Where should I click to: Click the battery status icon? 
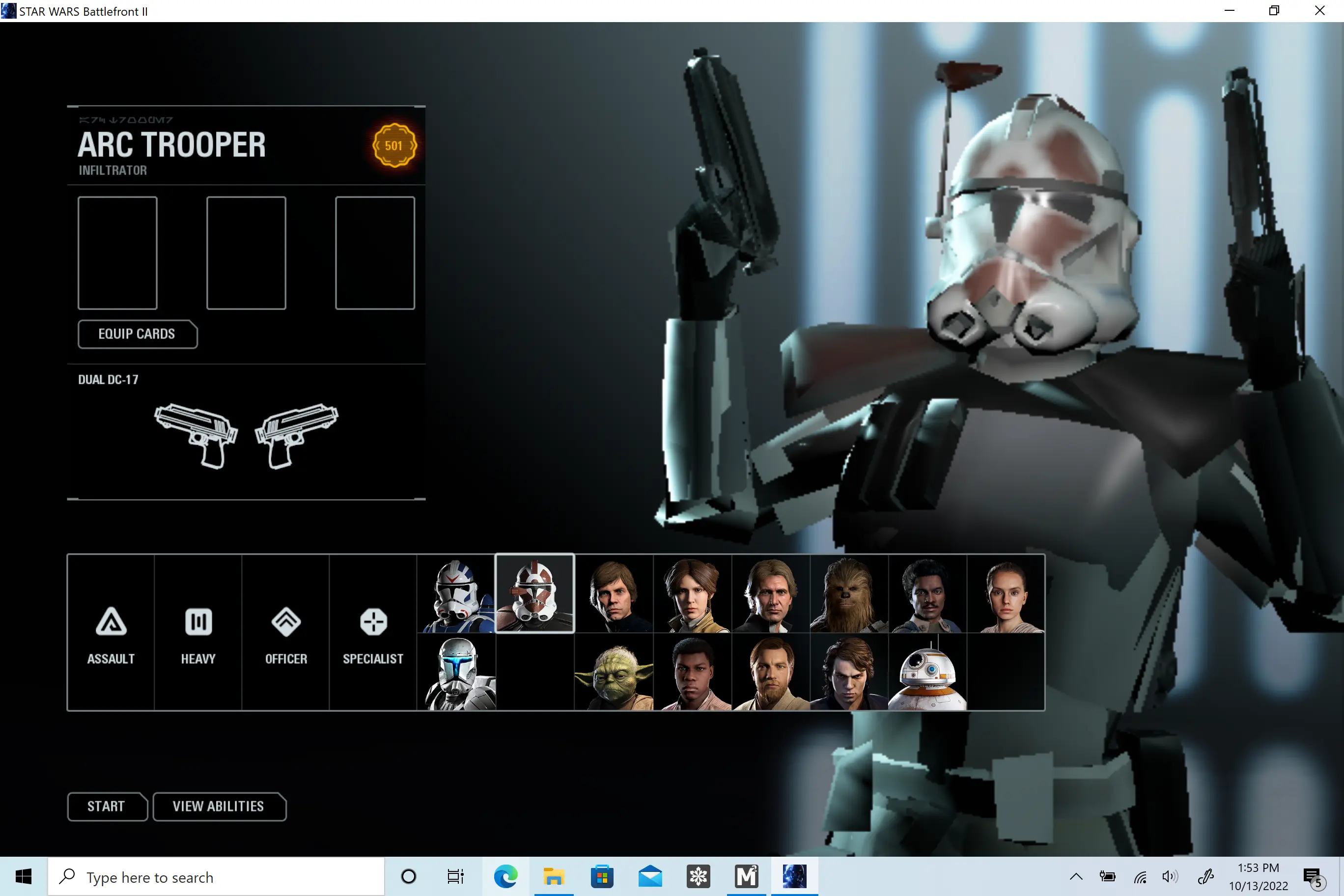(x=1107, y=876)
